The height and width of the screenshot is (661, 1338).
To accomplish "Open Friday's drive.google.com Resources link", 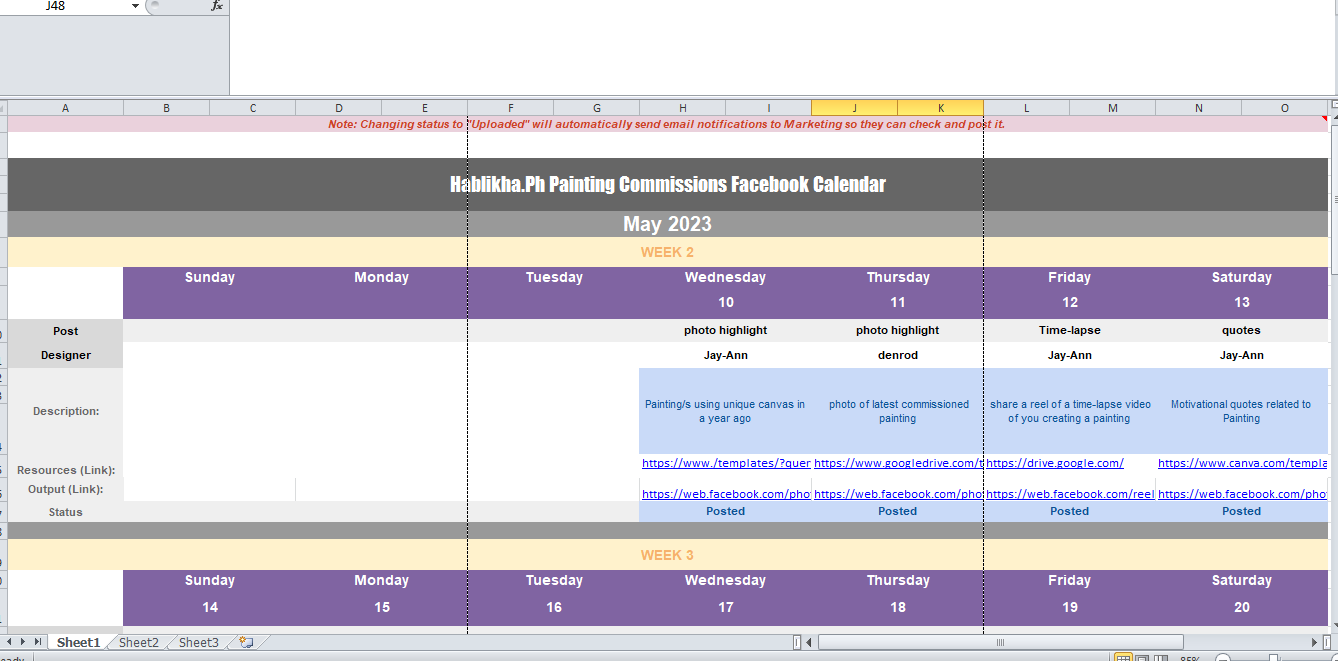I will pos(1055,463).
